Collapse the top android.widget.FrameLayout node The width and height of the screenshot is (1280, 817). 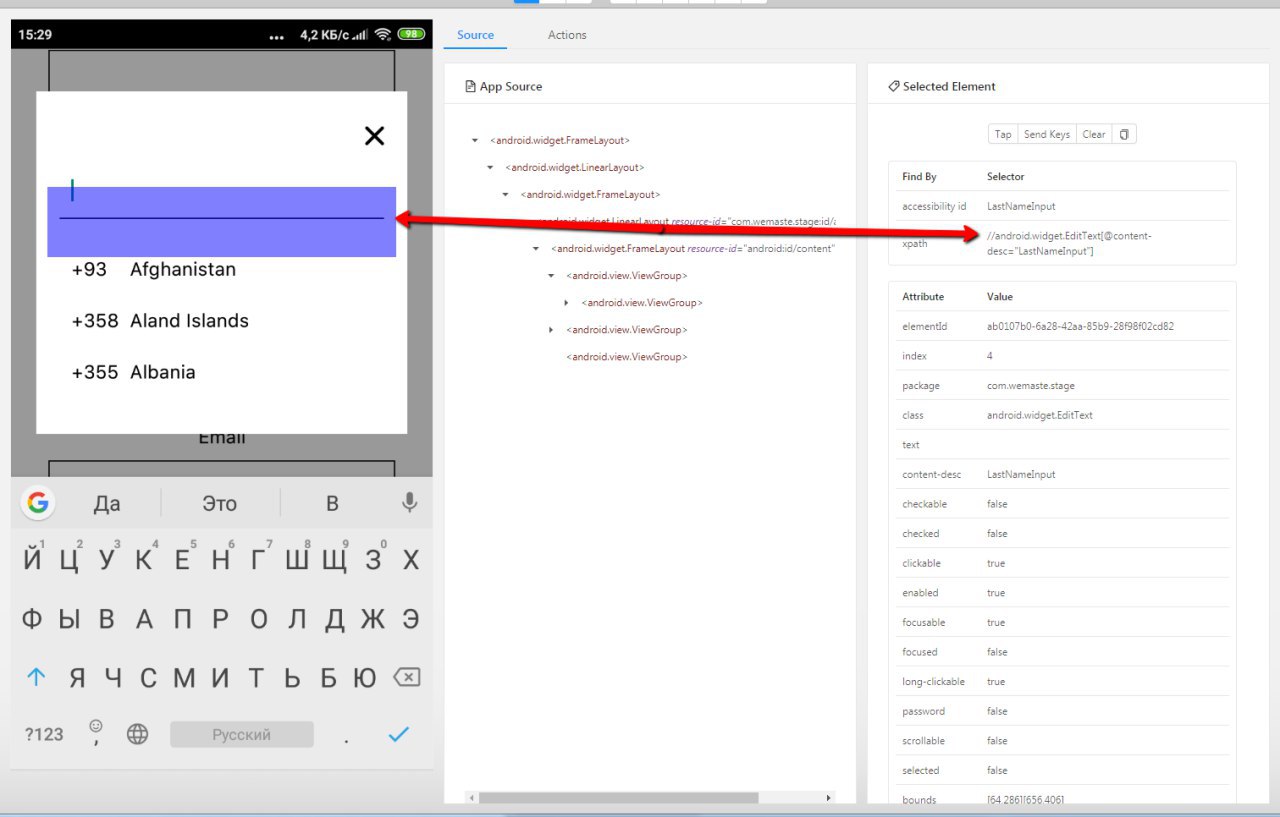tap(474, 141)
